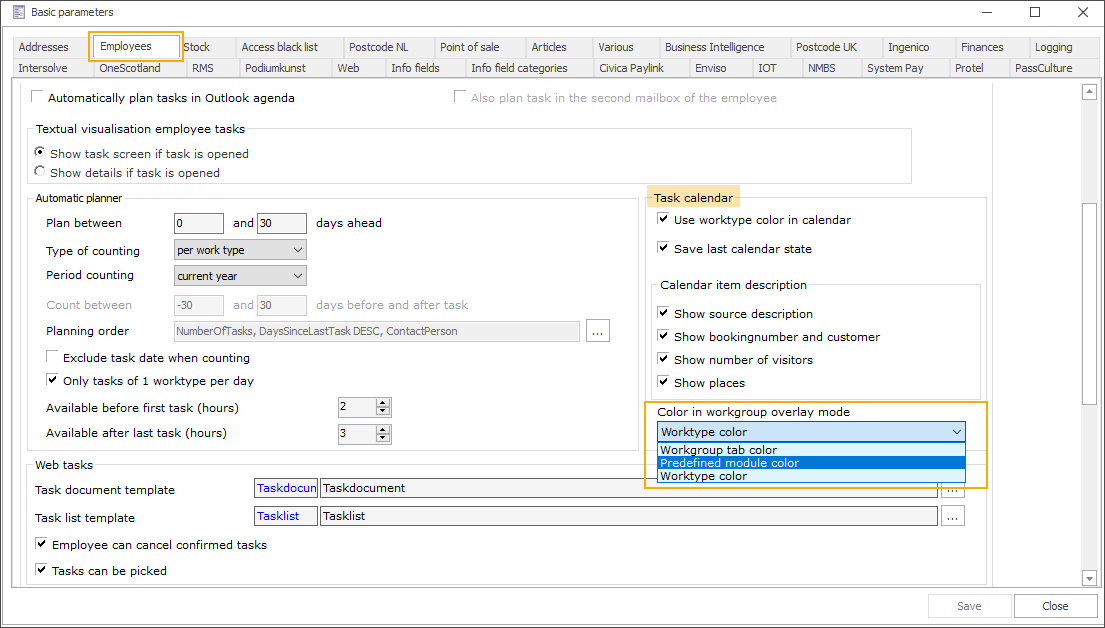Viewport: 1105px width, 628px height.
Task: Click the vertical scrollbar up arrow
Action: point(1089,91)
